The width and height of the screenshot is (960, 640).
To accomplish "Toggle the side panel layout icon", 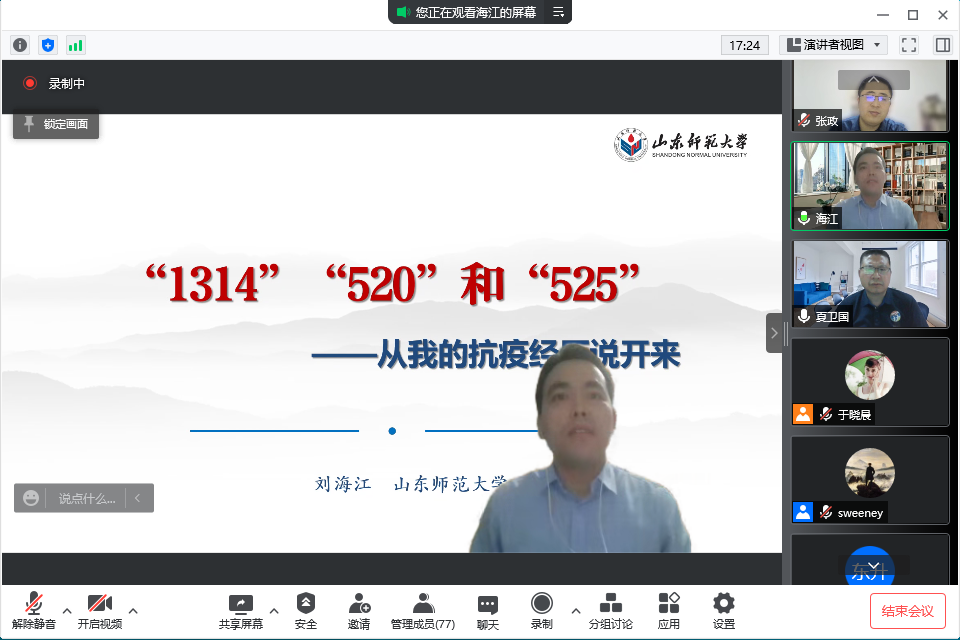I will tap(942, 45).
